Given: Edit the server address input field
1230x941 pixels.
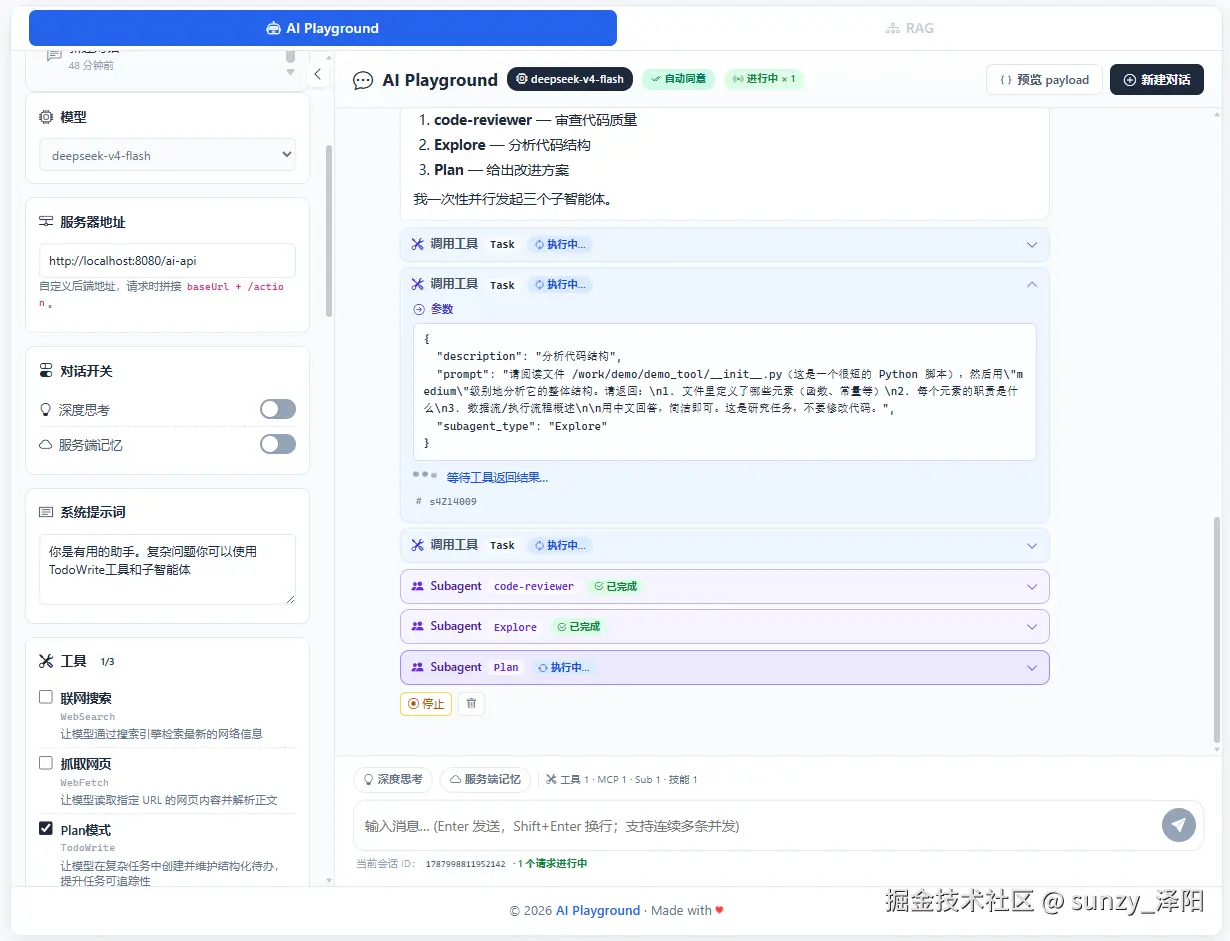Looking at the screenshot, I should coord(167,261).
